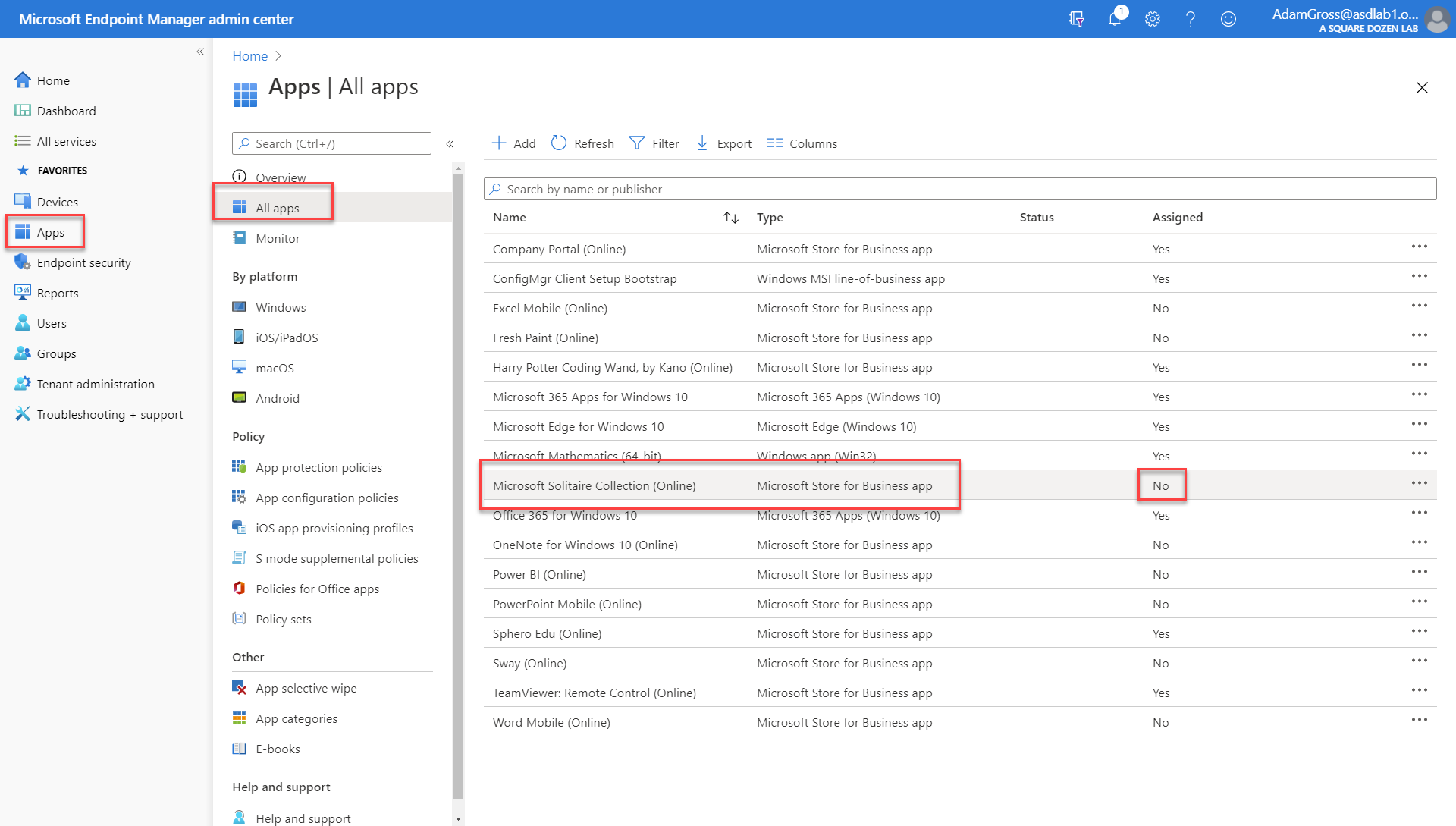Viewport: 1456px width, 826px height.
Task: Open TeamViewer: Remote Control (Online)
Action: [594, 693]
